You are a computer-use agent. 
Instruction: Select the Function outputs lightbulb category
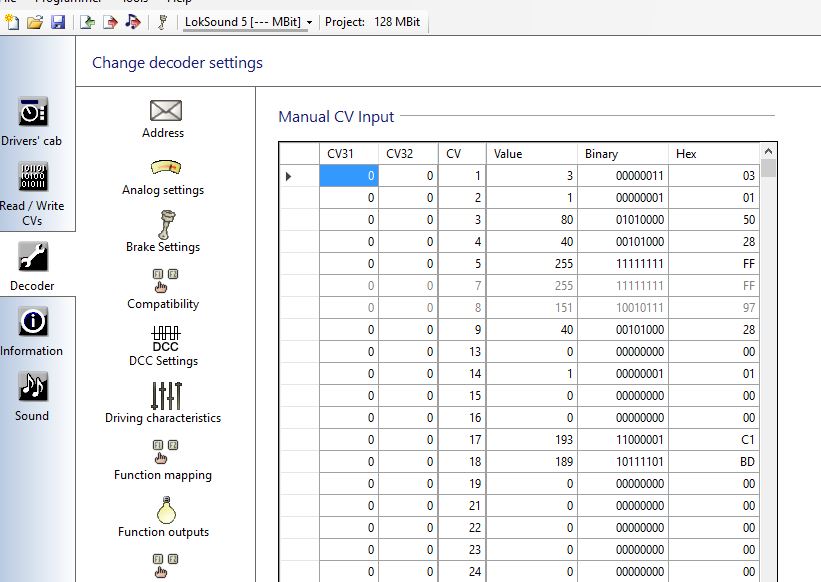click(x=163, y=516)
